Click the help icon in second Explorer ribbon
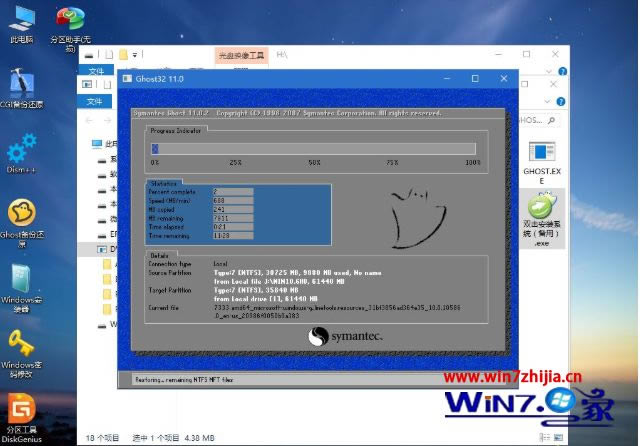Screen dimensions: 640x446 coord(561,102)
